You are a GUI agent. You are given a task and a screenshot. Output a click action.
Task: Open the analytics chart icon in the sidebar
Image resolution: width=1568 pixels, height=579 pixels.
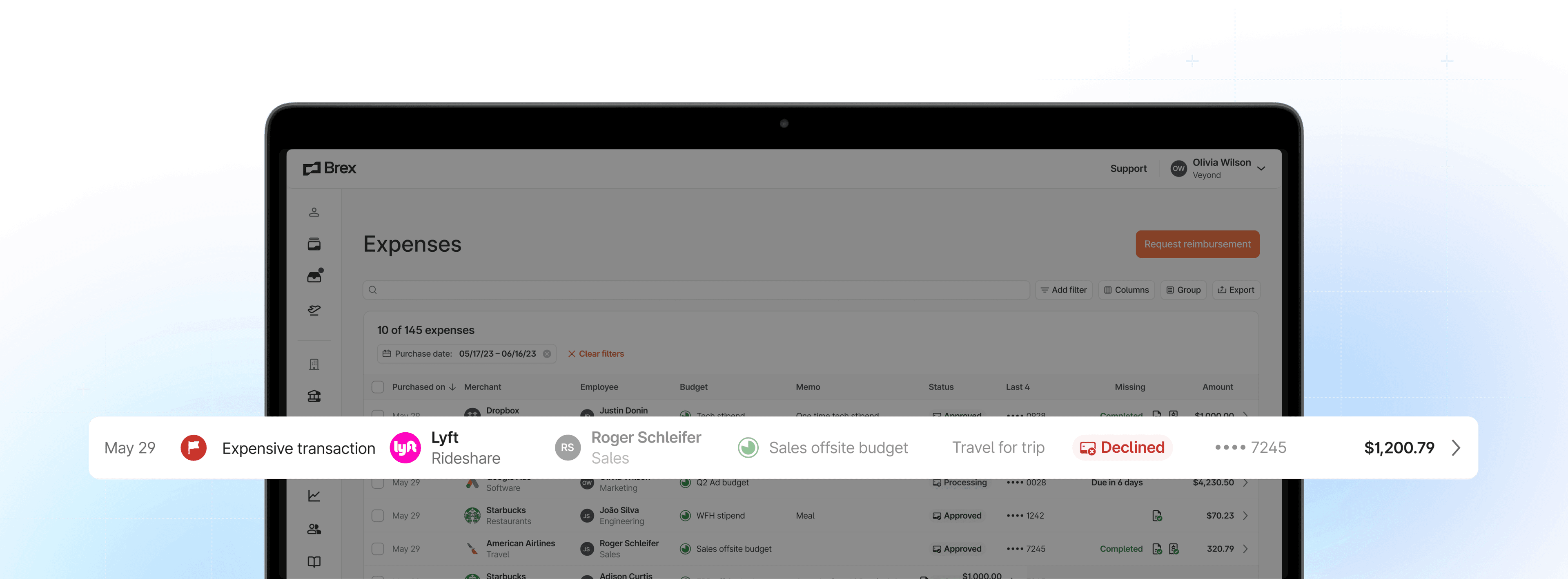point(314,495)
